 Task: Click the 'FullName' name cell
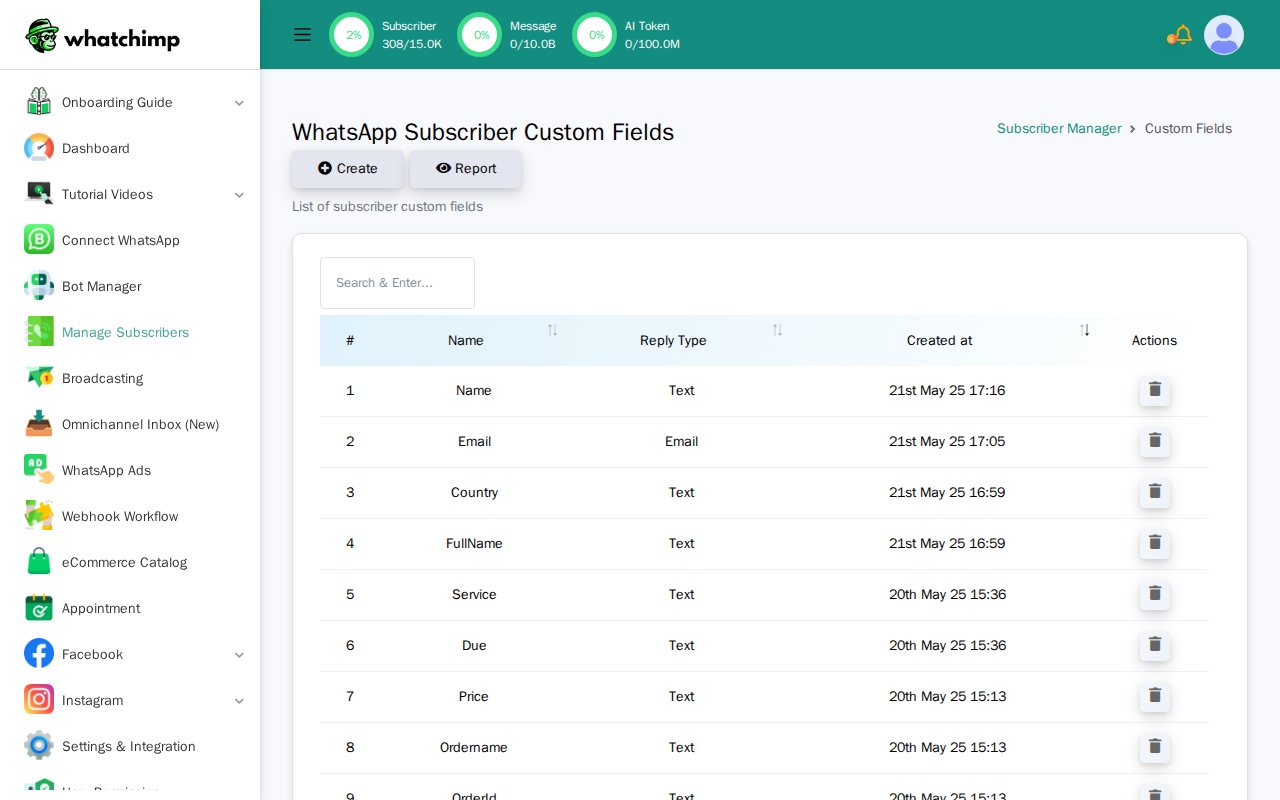[474, 543]
